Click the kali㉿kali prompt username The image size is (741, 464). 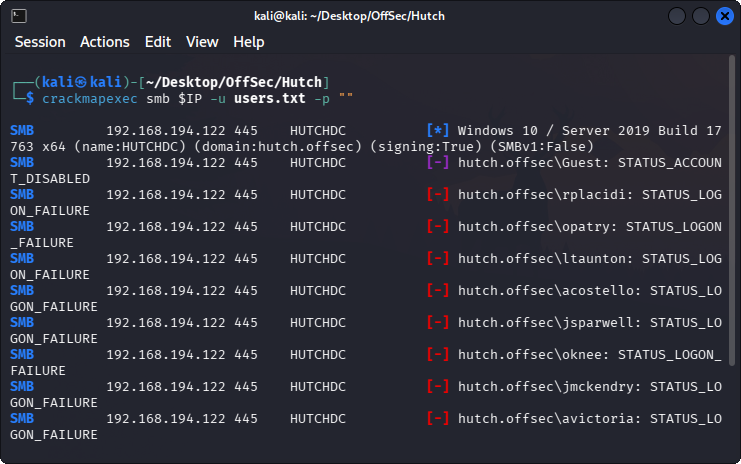pyautogui.click(x=82, y=82)
